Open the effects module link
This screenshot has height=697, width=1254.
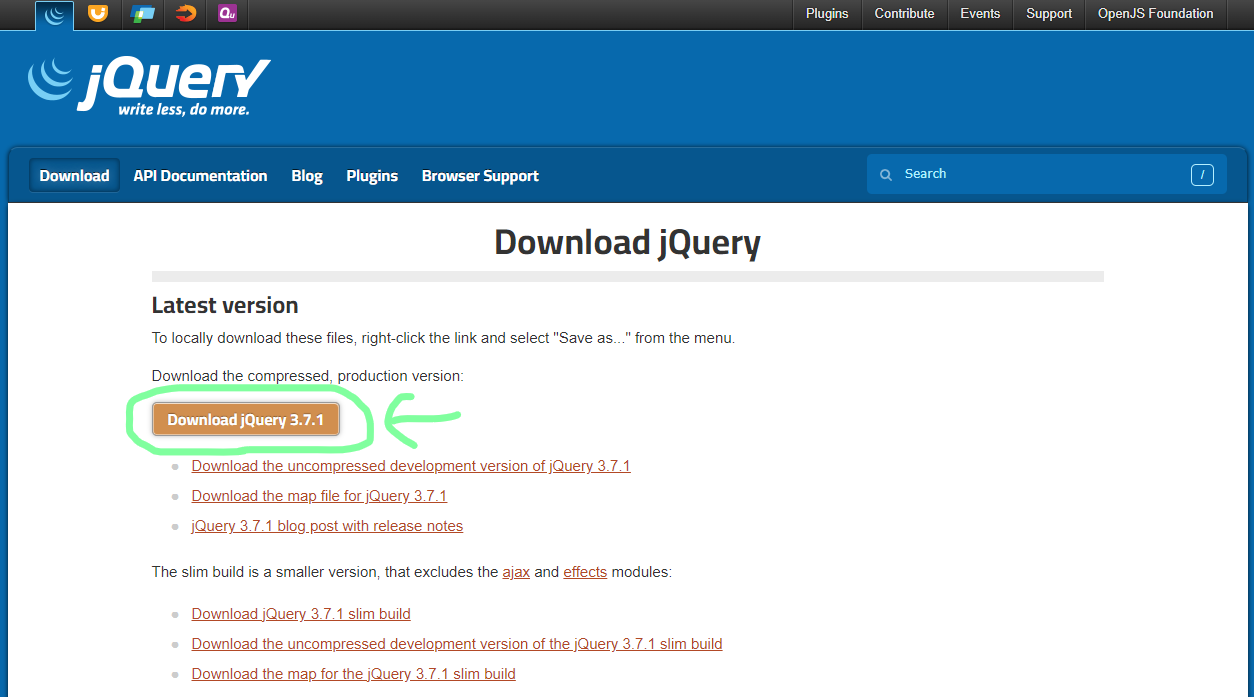[585, 571]
